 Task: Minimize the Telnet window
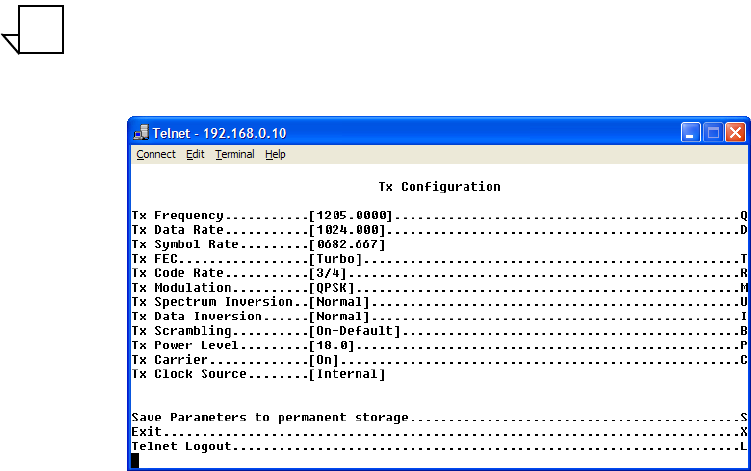click(x=690, y=132)
